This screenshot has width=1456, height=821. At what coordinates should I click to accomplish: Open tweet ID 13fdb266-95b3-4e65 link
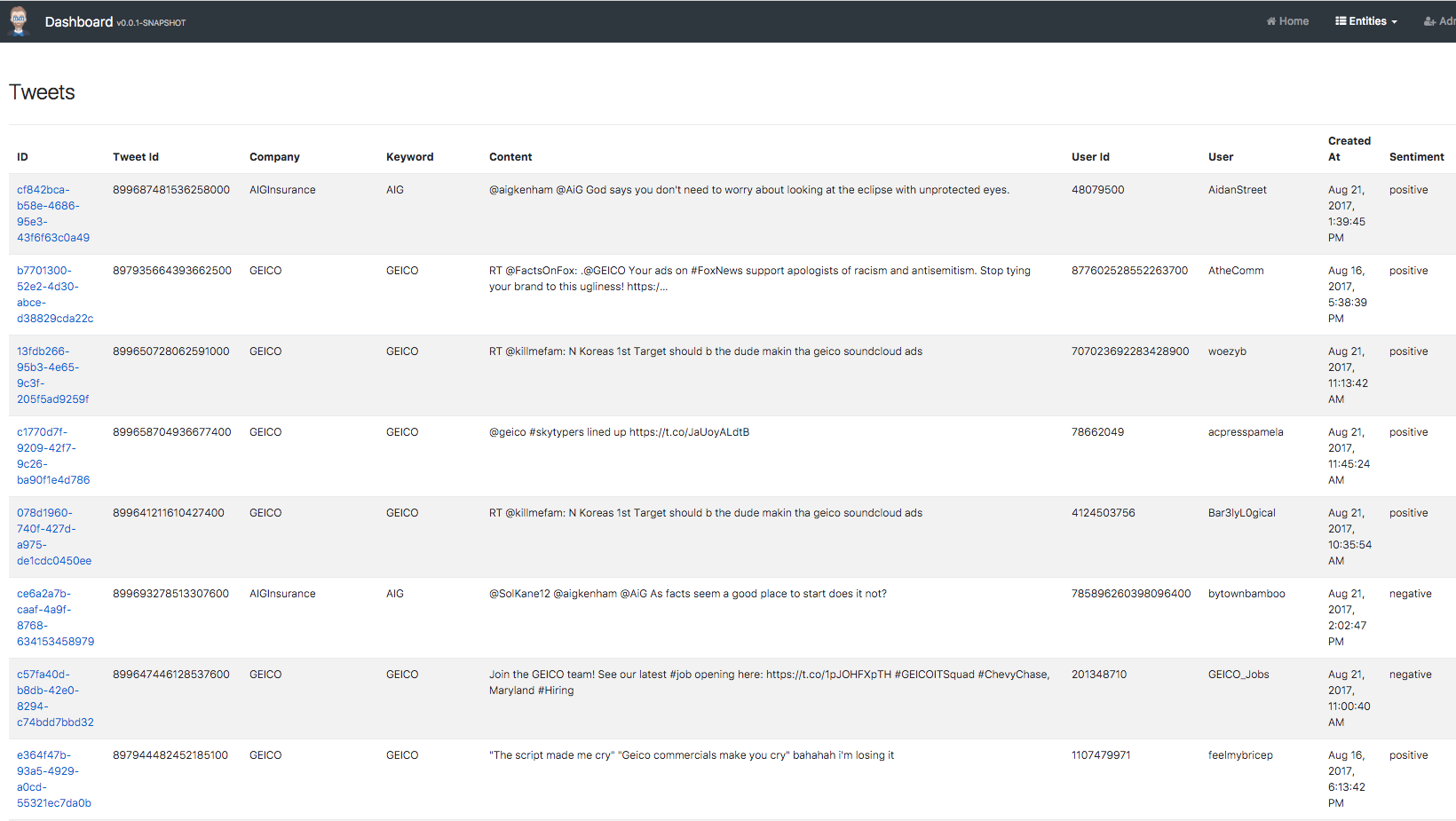pos(53,375)
